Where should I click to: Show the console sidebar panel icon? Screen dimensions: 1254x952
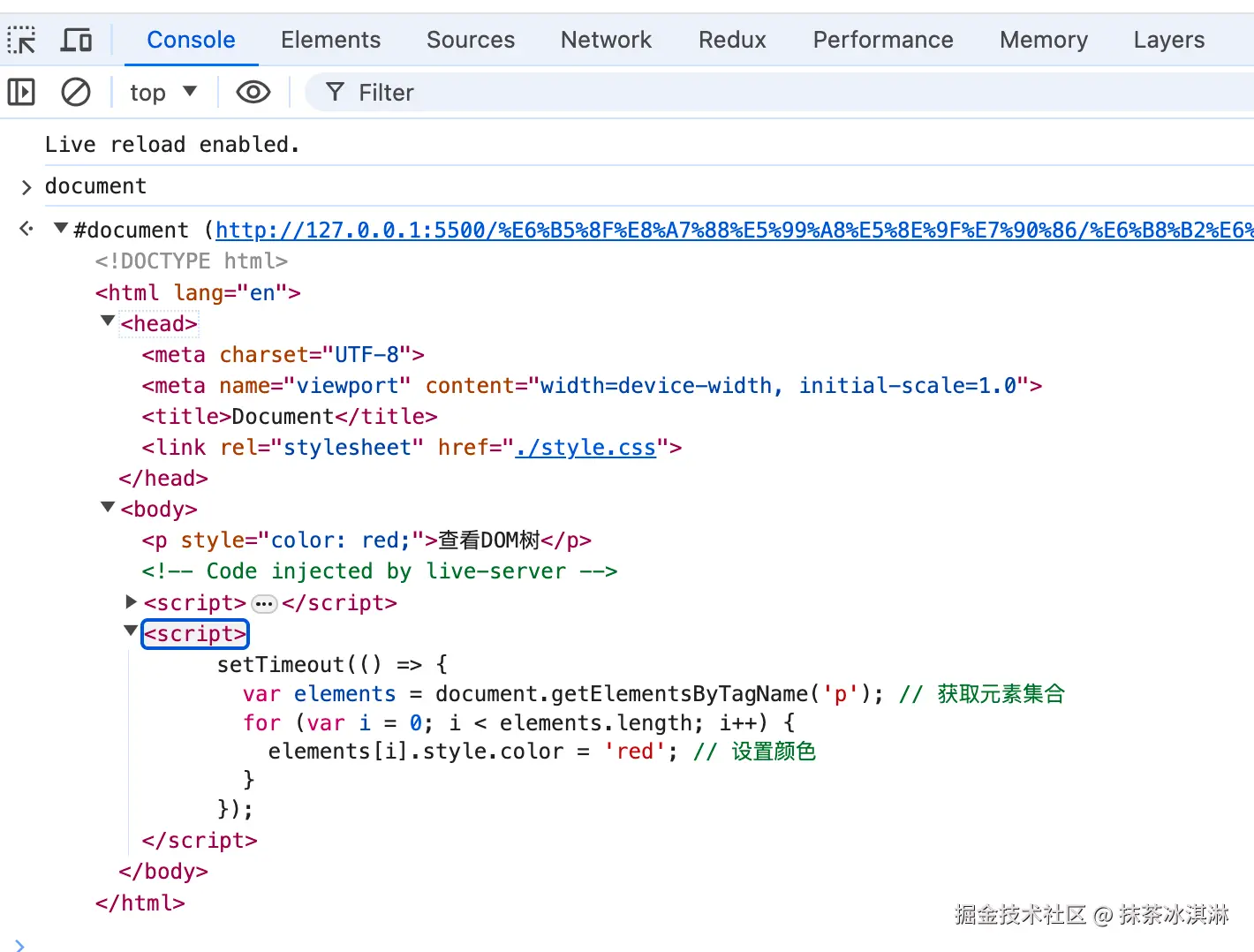pos(21,92)
